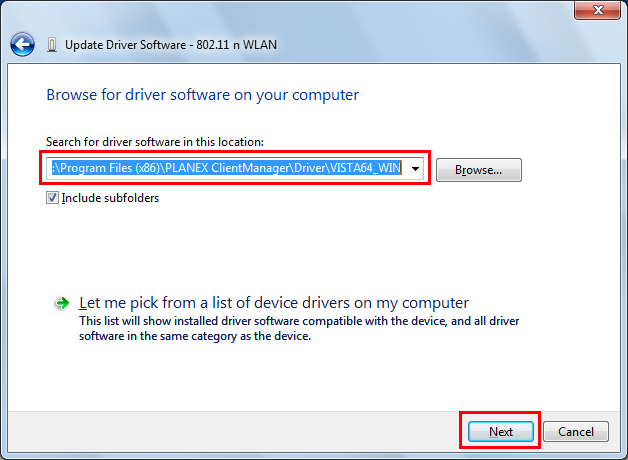Click the WLAN device icon in title
Image resolution: width=628 pixels, height=460 pixels.
pyautogui.click(x=52, y=44)
